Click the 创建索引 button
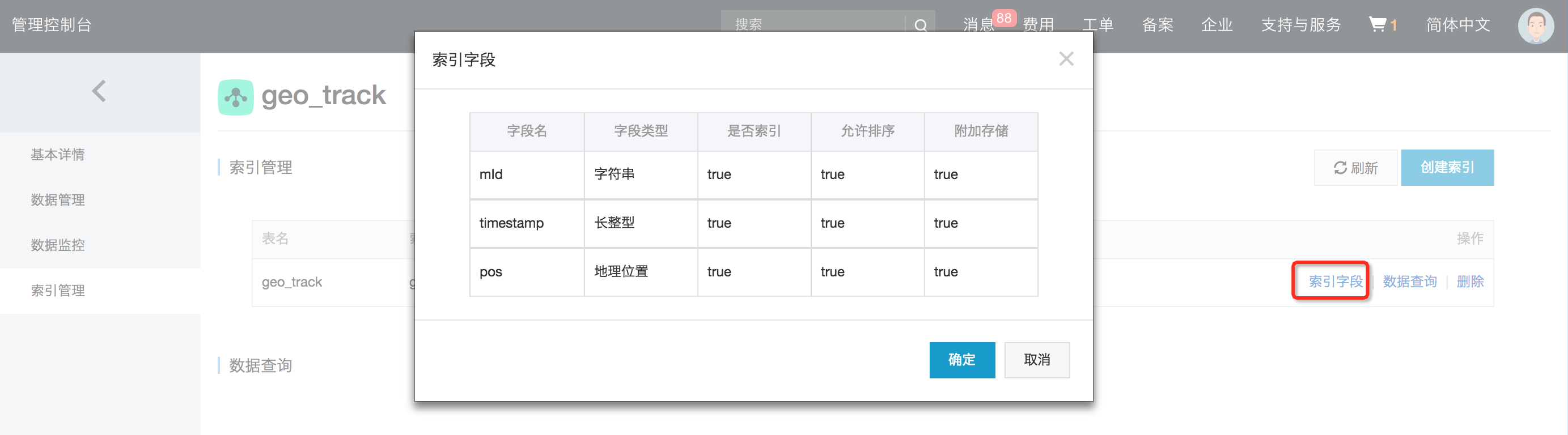The height and width of the screenshot is (435, 1568). pos(1447,167)
